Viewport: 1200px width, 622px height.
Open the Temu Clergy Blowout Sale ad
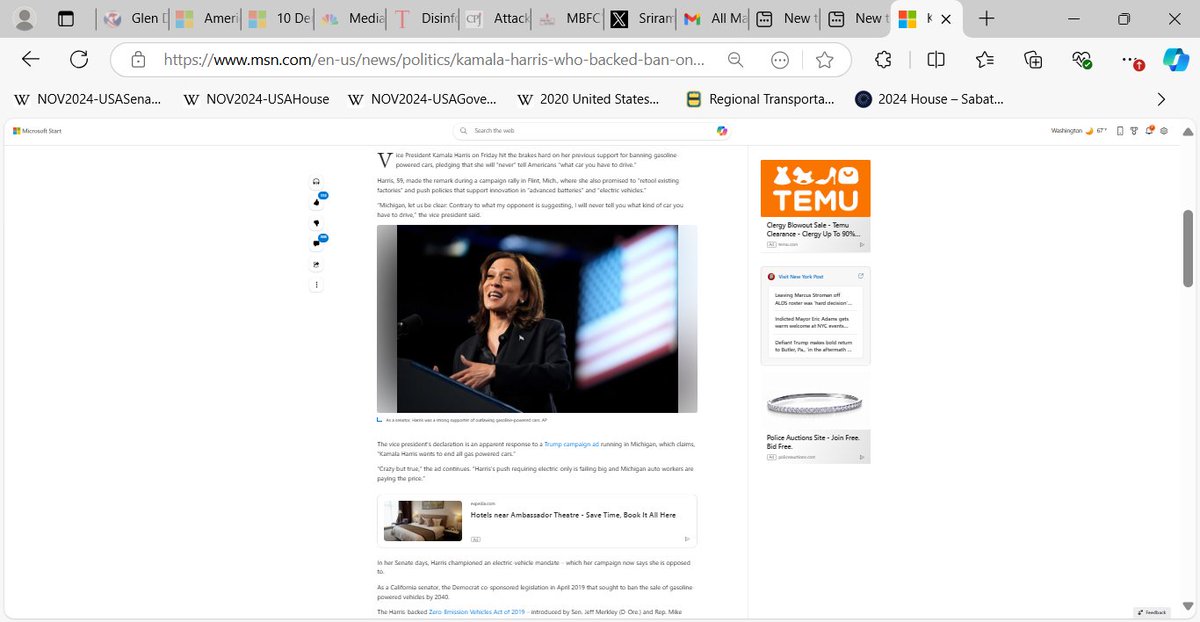point(815,206)
